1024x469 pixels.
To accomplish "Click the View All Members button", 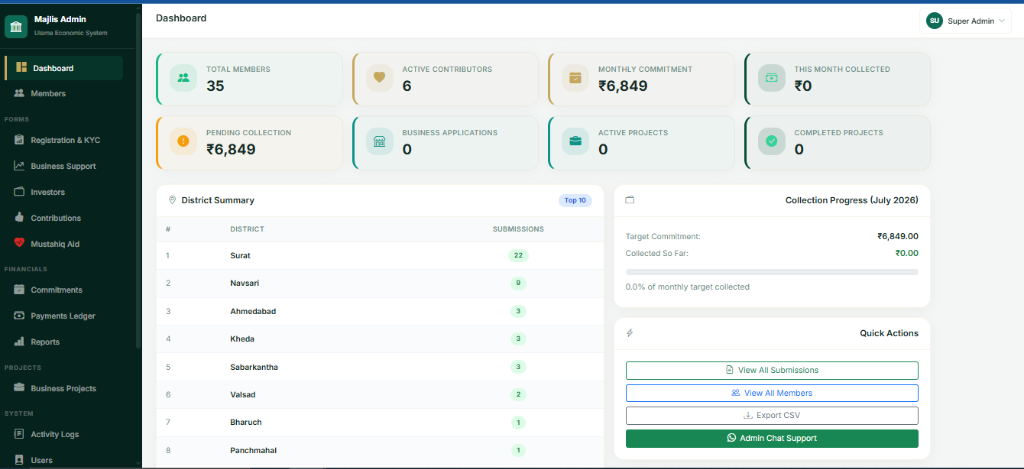I will coord(772,393).
